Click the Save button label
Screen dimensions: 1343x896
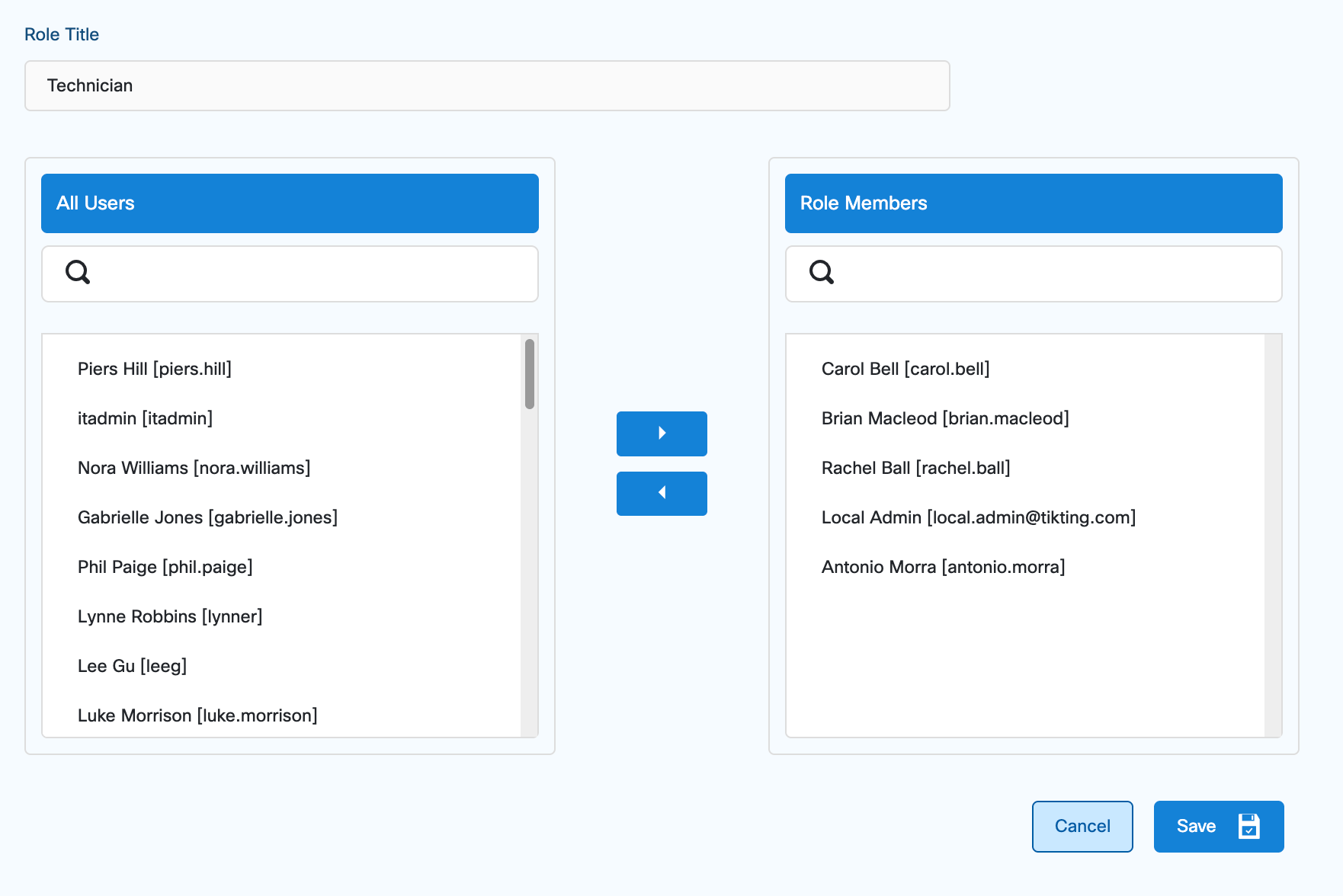pyautogui.click(x=1196, y=826)
